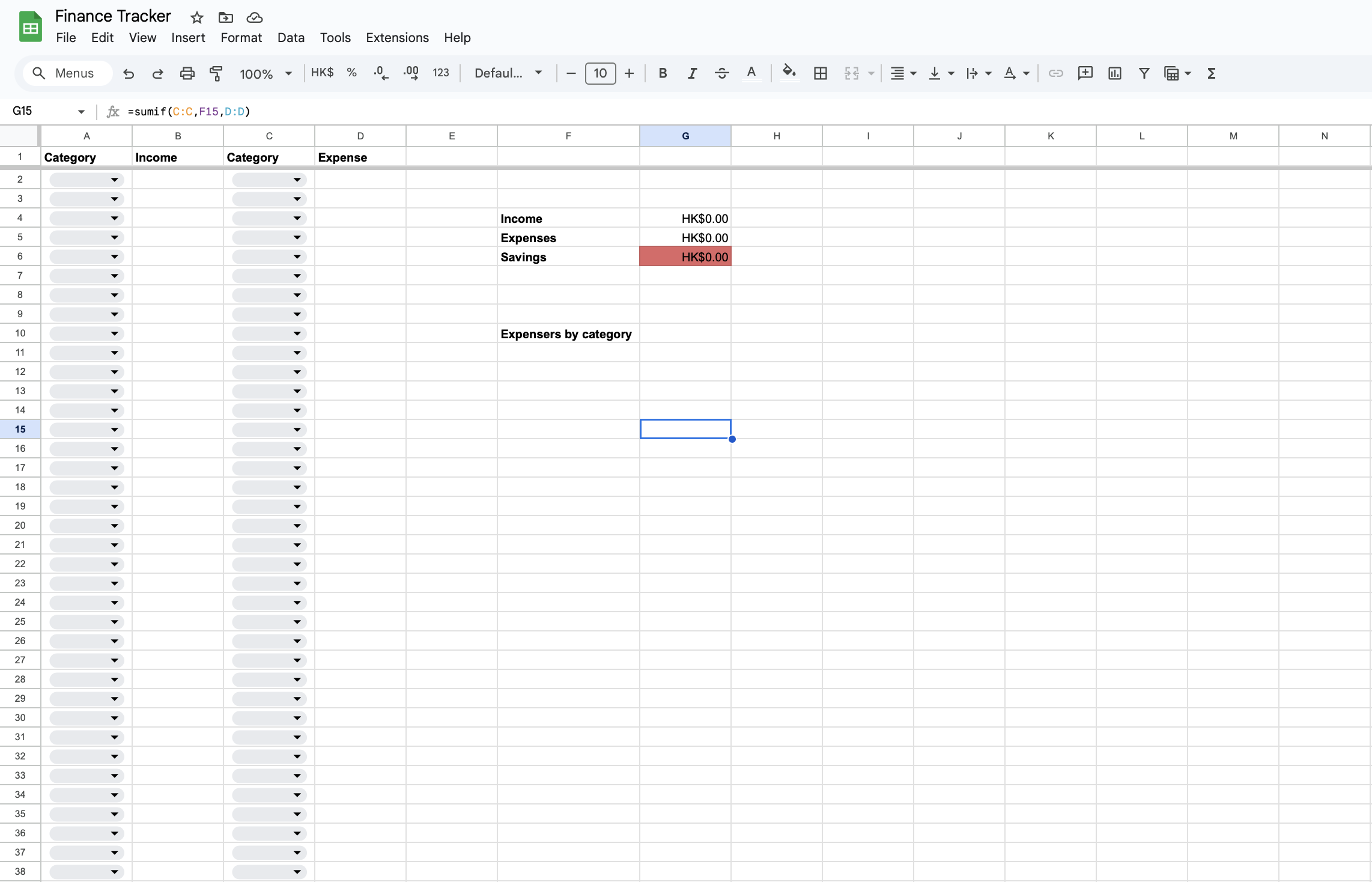Open the font family dropdown
The height and width of the screenshot is (882, 1372).
(x=508, y=73)
